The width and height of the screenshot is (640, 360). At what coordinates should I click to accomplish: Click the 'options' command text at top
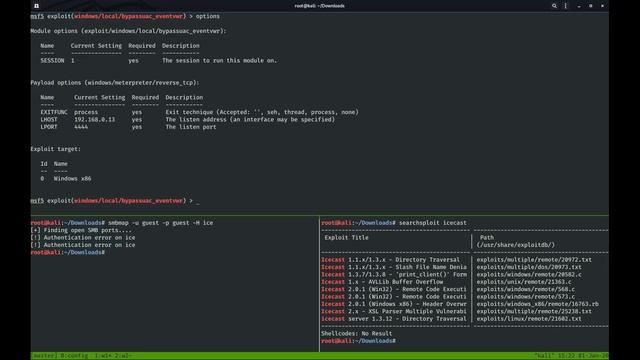tap(207, 16)
